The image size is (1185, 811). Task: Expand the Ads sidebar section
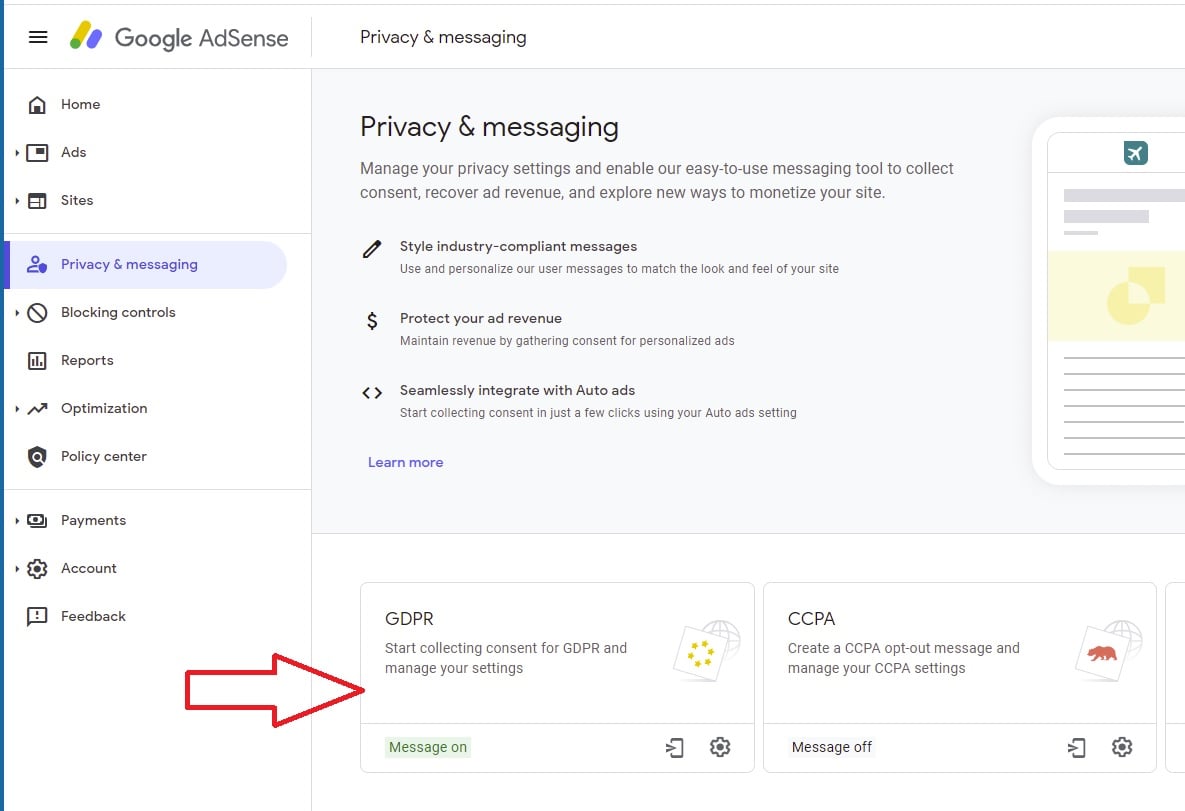[x=17, y=152]
